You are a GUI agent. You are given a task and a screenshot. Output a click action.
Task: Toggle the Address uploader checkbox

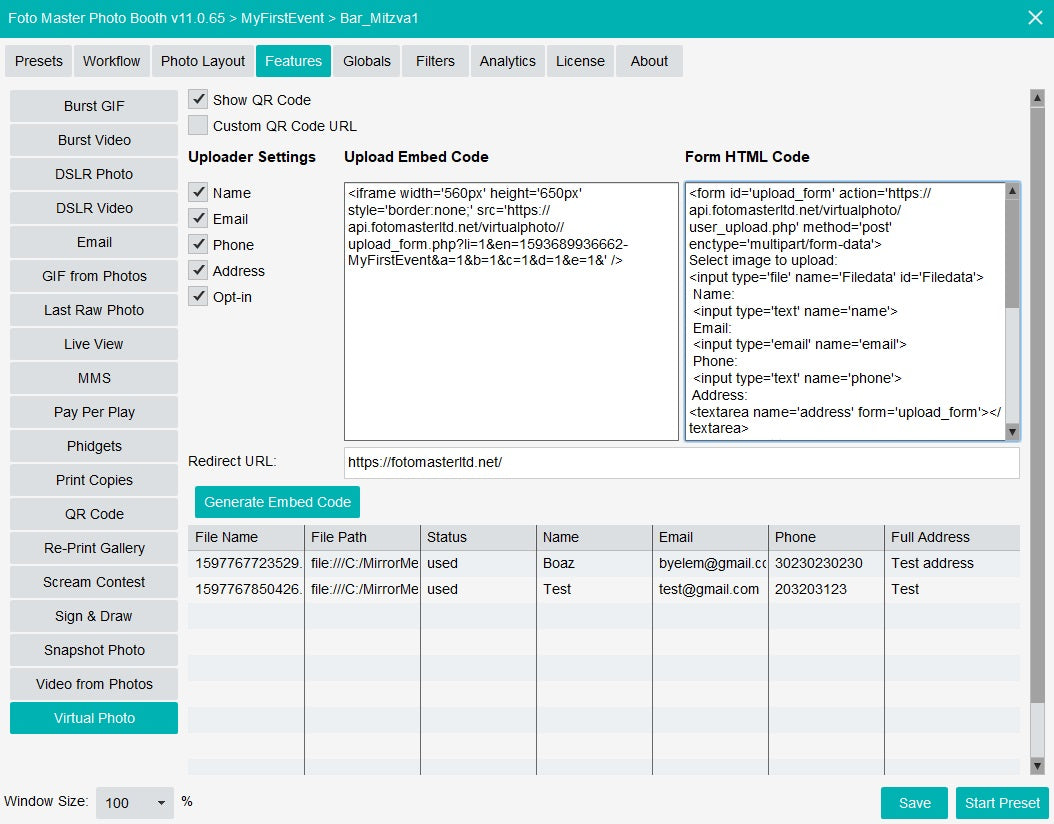[198, 270]
